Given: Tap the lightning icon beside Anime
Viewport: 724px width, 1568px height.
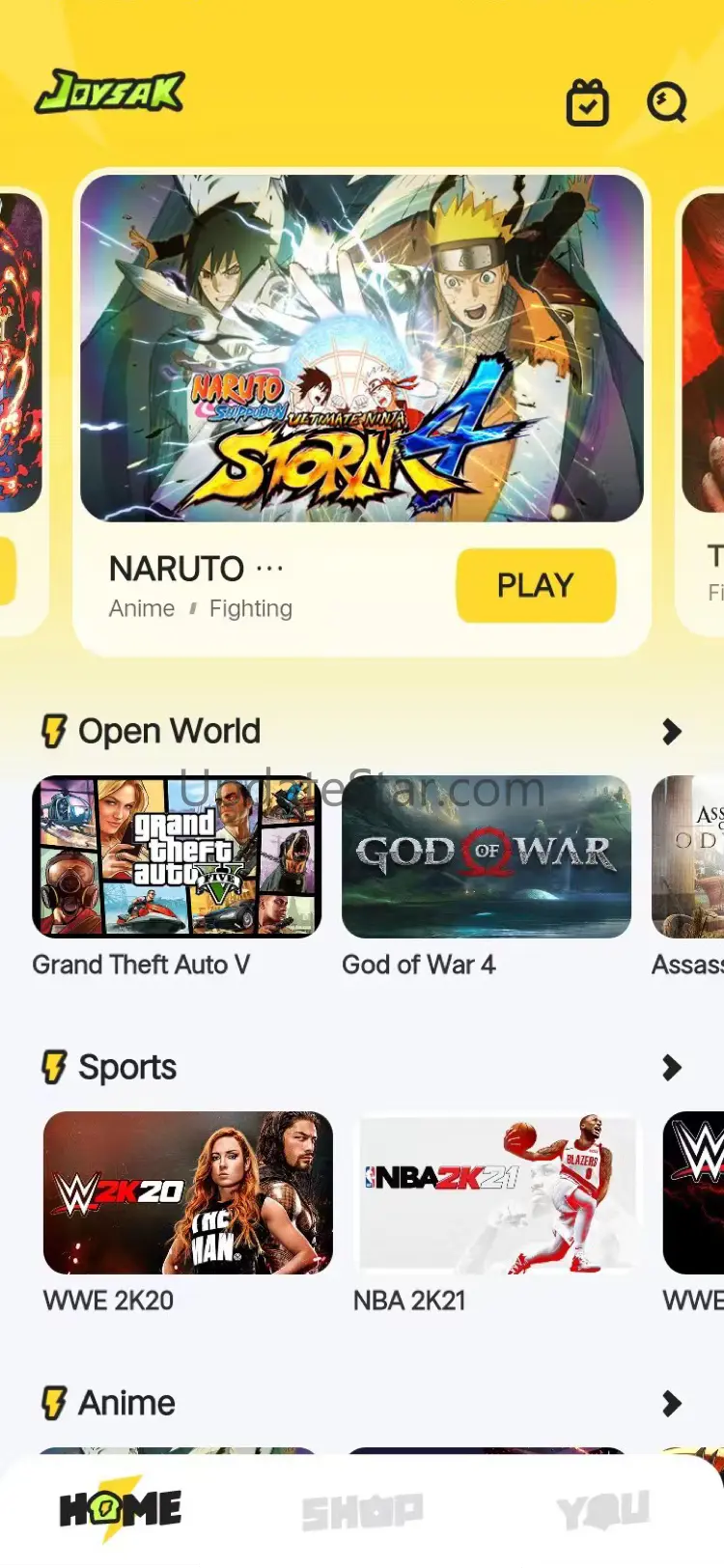Looking at the screenshot, I should (x=54, y=1403).
